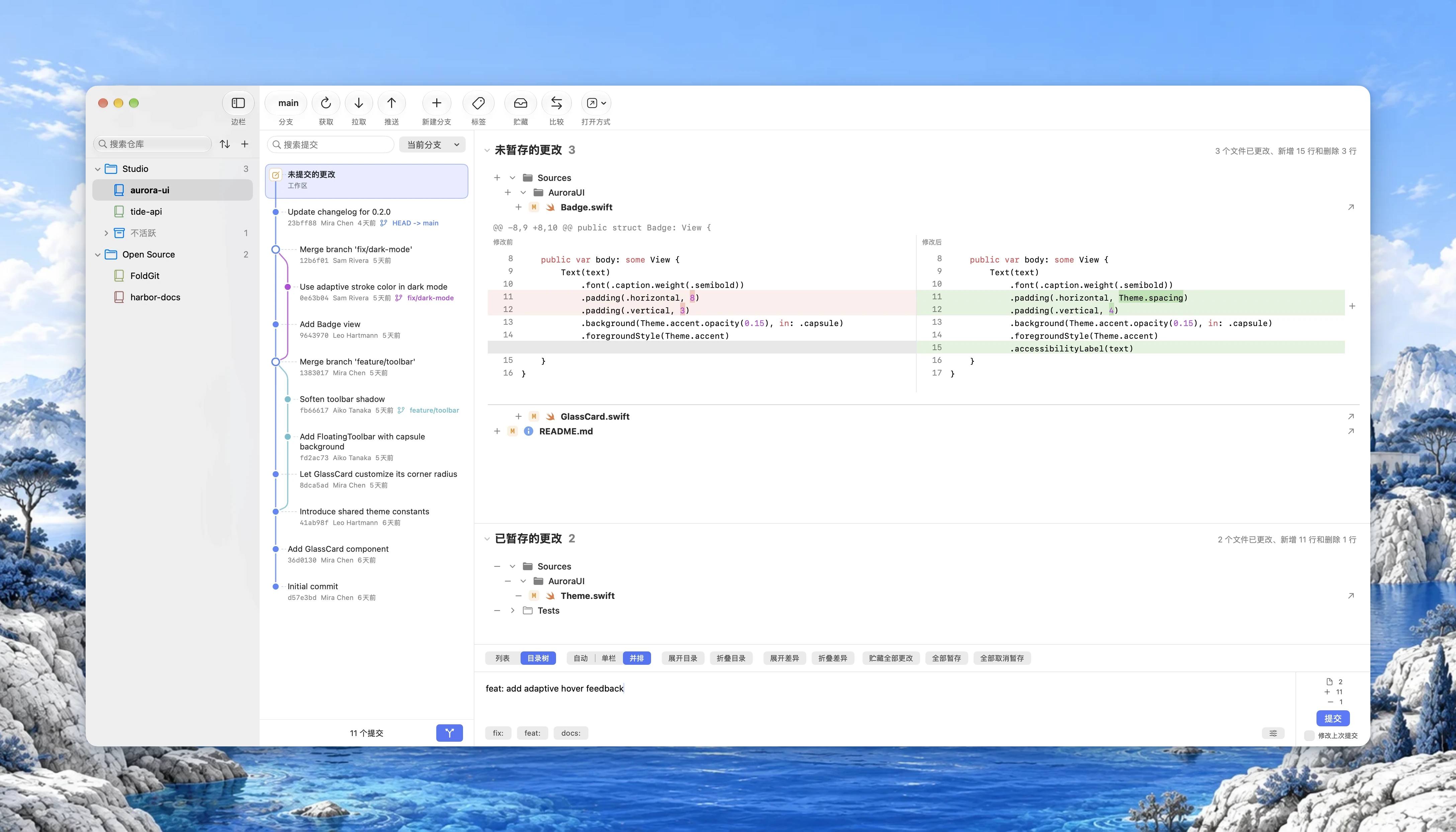The width and height of the screenshot is (1456, 832).
Task: Create a branch with 新建分支 plus icon
Action: pos(437,103)
